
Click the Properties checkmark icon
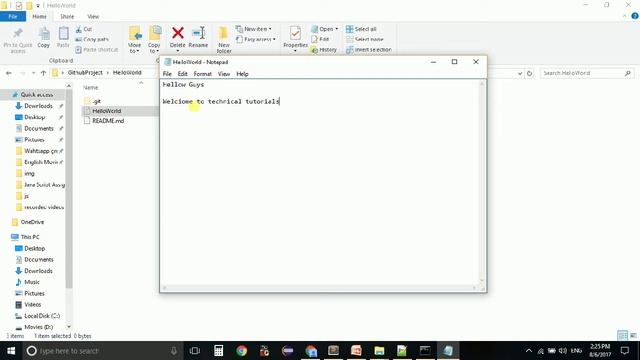pyautogui.click(x=295, y=33)
